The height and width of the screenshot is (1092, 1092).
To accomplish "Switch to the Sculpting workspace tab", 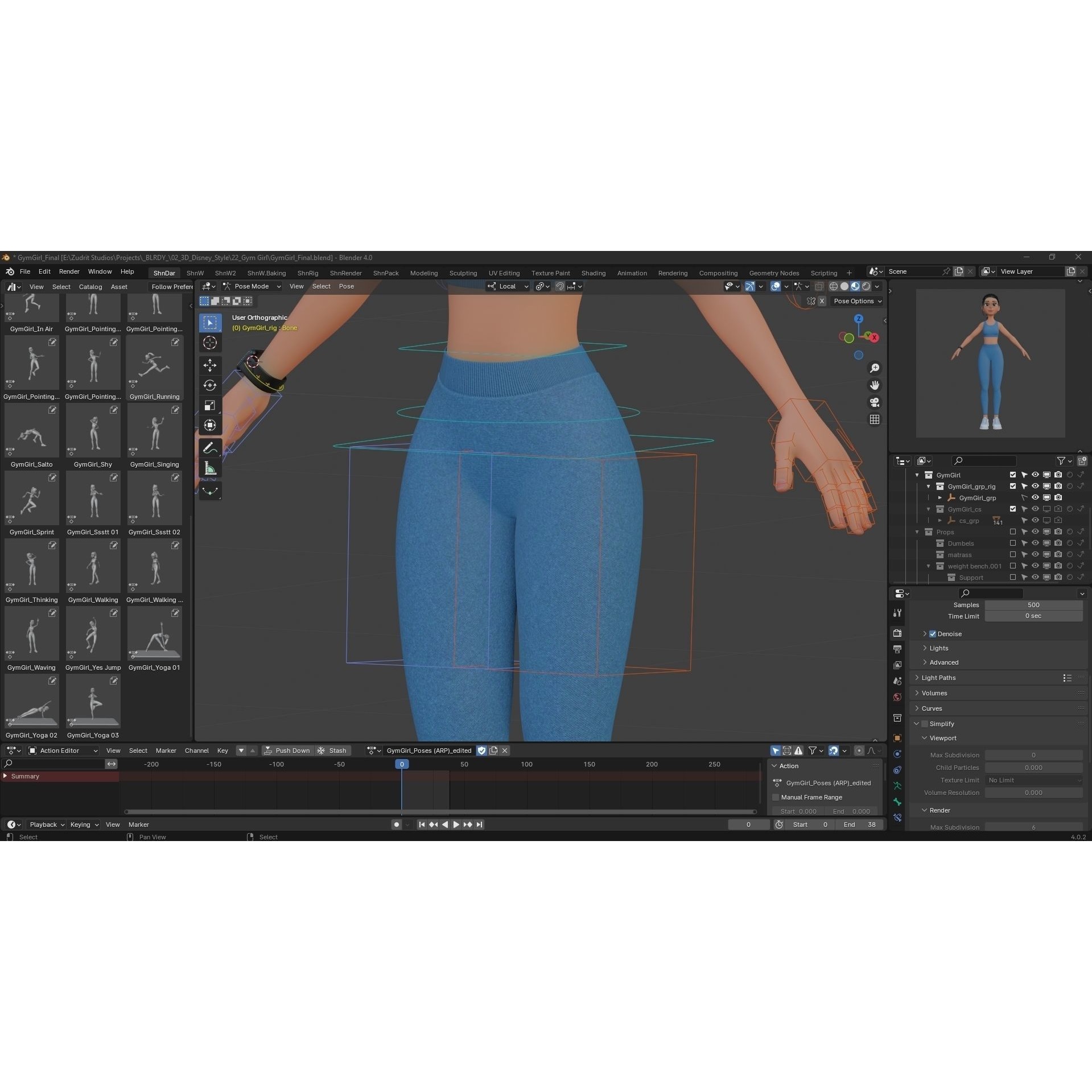I will click(x=463, y=273).
